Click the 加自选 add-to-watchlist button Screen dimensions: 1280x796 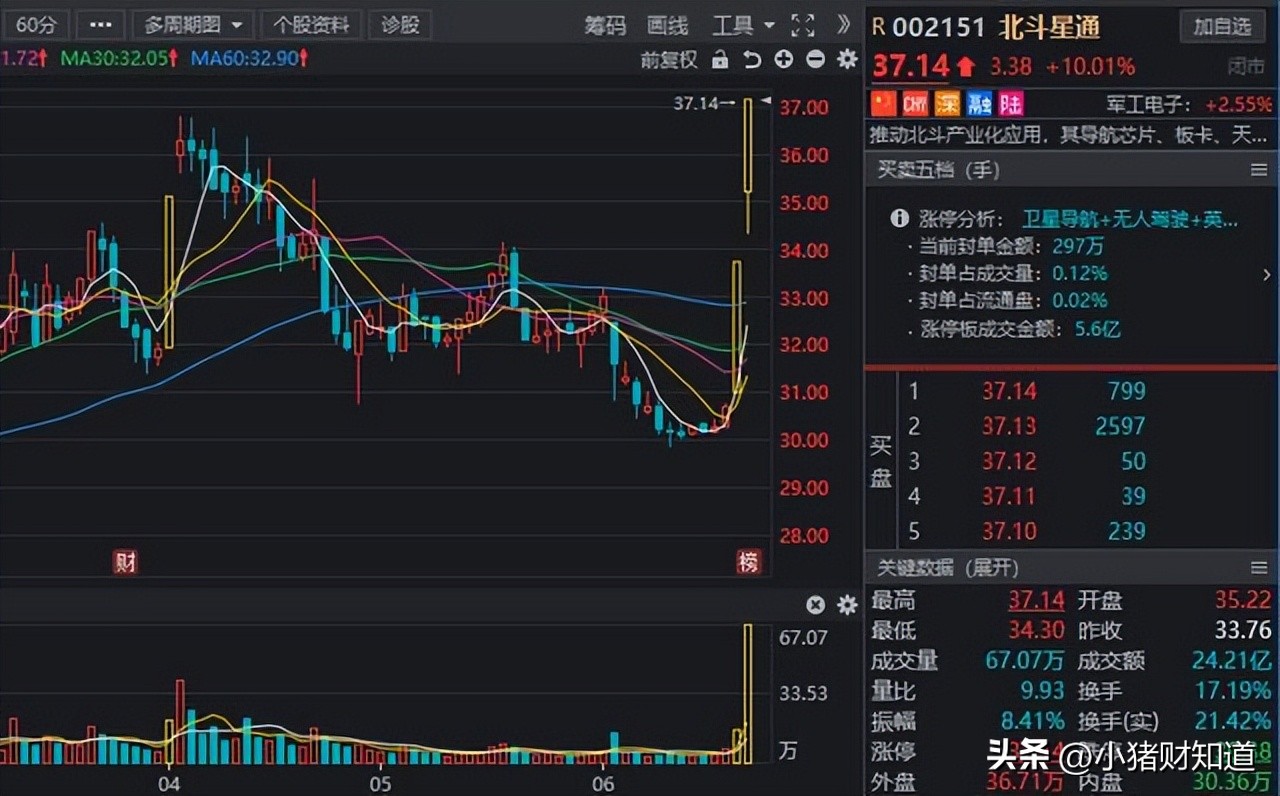point(1222,27)
